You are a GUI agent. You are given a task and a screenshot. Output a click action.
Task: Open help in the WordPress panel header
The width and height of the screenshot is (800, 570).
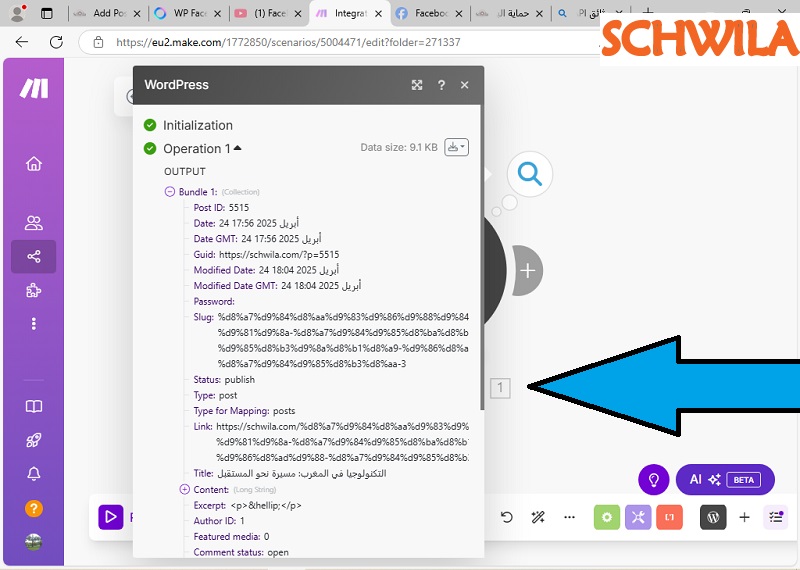tap(441, 85)
